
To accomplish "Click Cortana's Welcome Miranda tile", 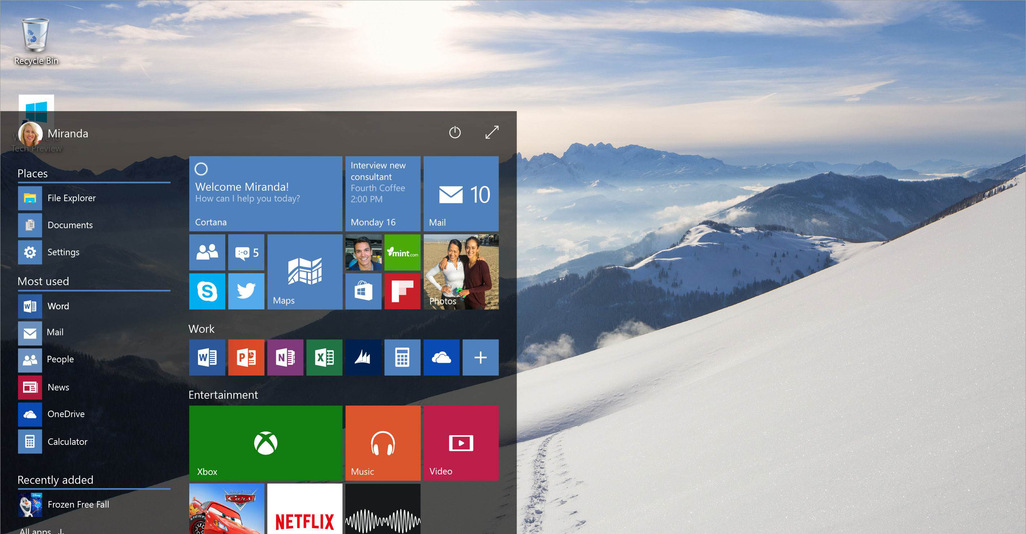I will pyautogui.click(x=265, y=193).
